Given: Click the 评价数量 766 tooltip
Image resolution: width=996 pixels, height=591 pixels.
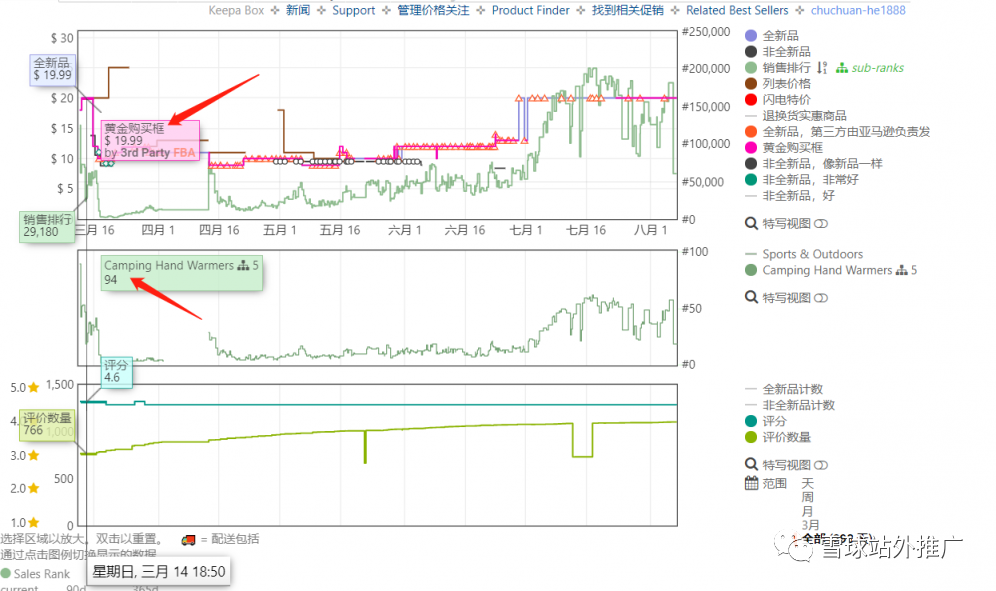Looking at the screenshot, I should [47, 425].
